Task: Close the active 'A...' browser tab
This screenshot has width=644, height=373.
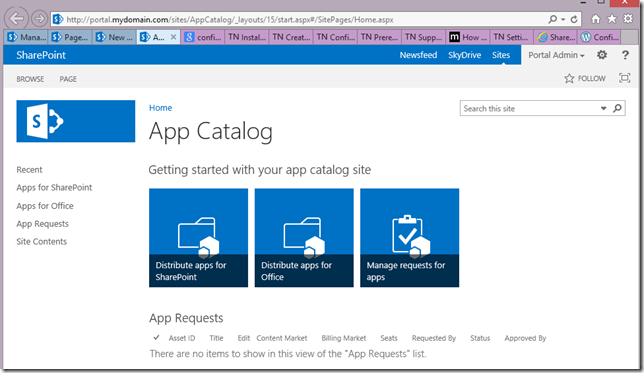Action: (x=173, y=37)
